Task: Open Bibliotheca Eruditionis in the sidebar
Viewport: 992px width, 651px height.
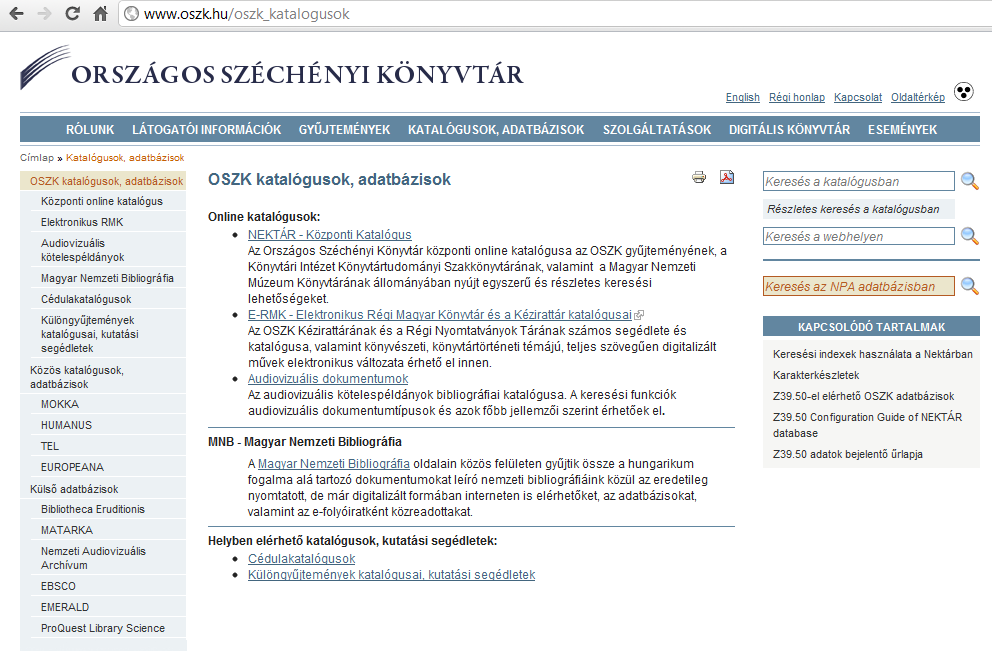Action: coord(93,509)
